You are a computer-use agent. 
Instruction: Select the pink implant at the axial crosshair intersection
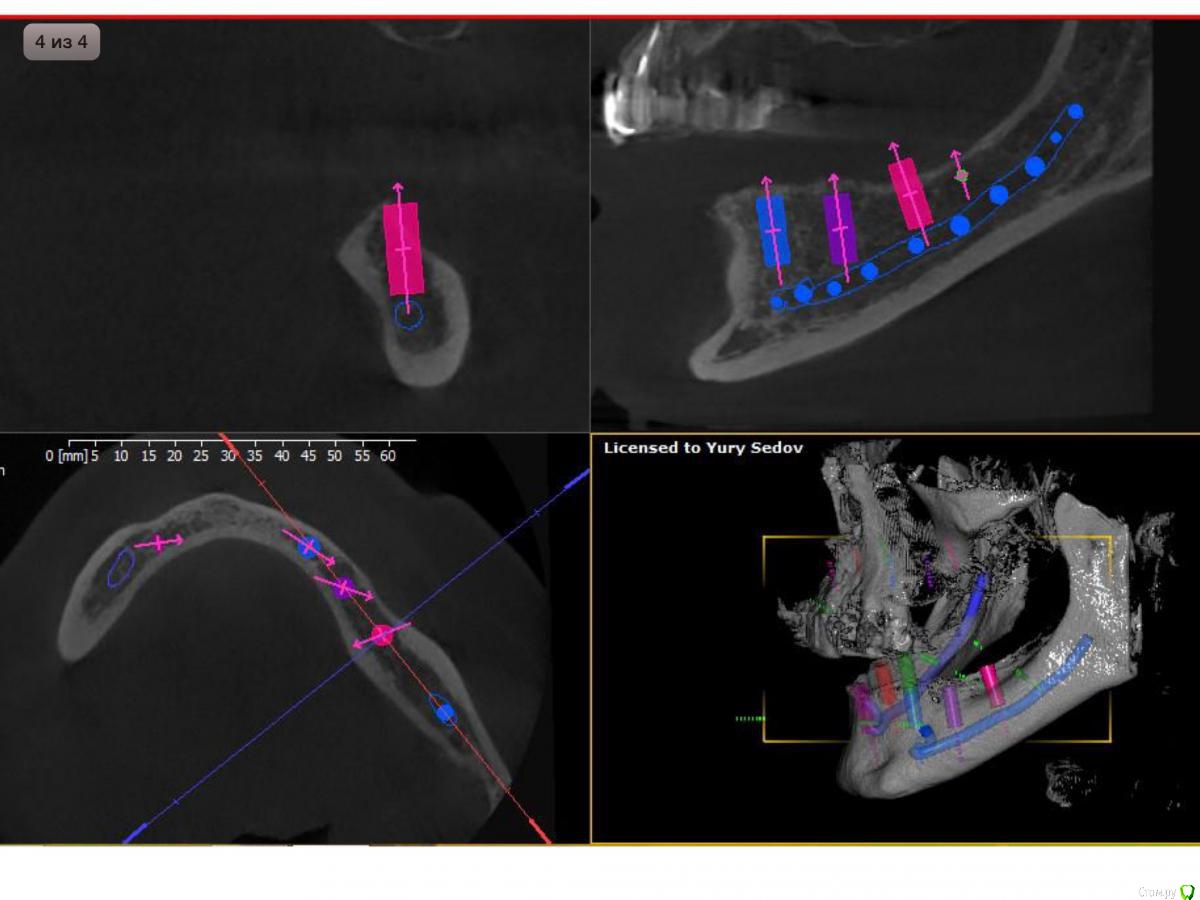pyautogui.click(x=382, y=634)
